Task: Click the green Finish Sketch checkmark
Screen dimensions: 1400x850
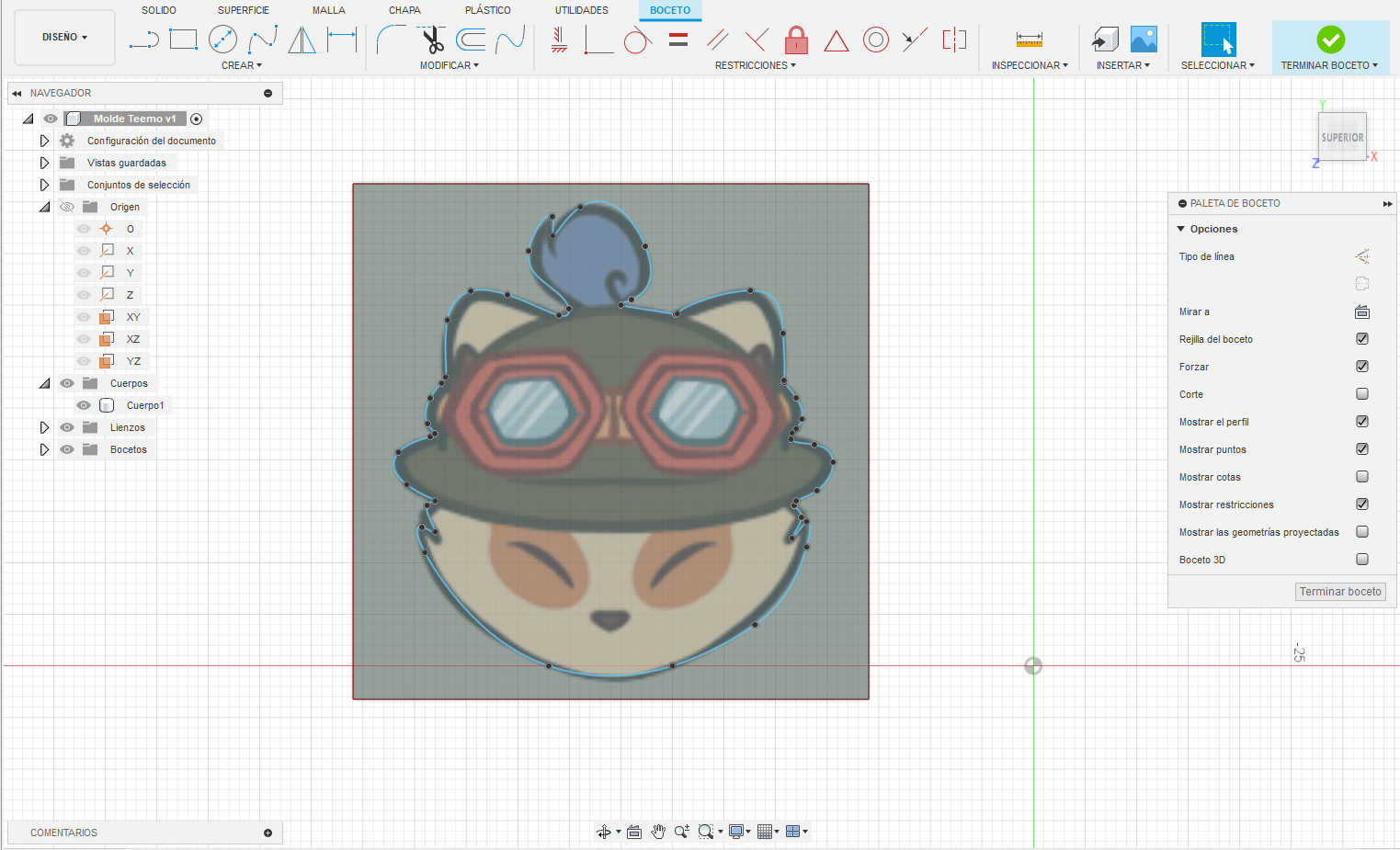Action: [1330, 40]
